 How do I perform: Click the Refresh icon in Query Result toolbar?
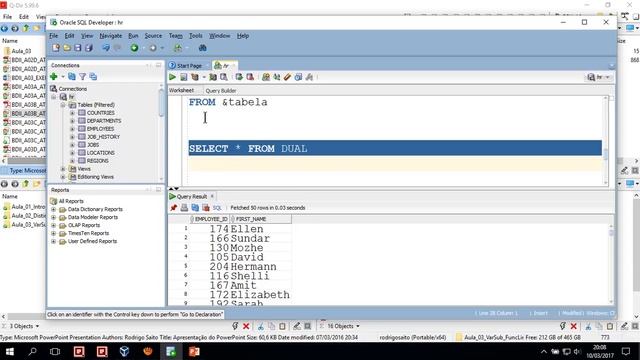point(195,208)
